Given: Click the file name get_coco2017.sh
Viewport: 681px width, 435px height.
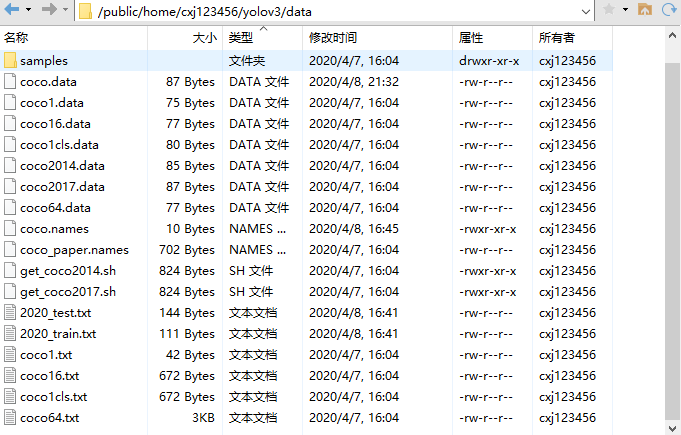Looking at the screenshot, I should (x=68, y=292).
